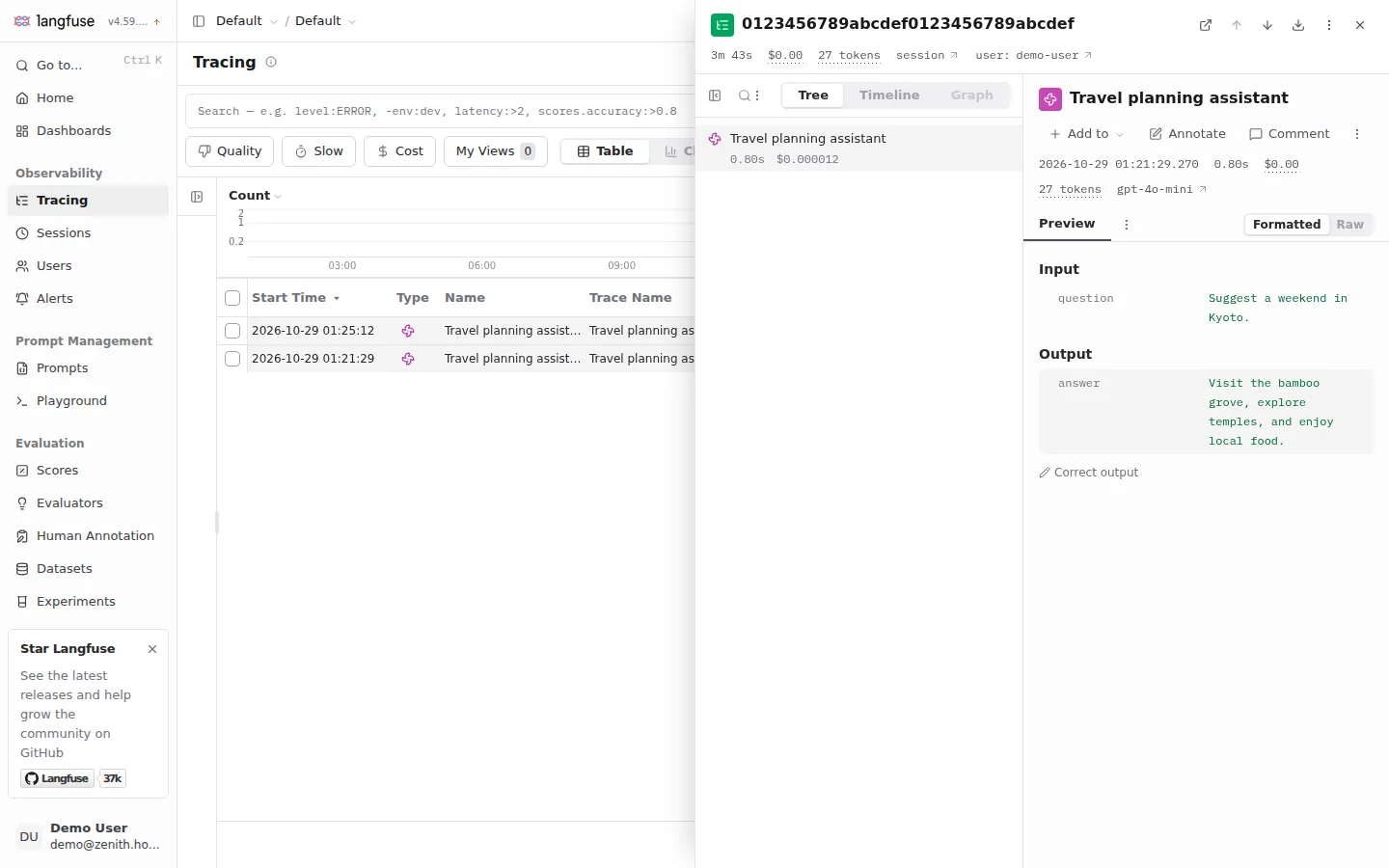Click the Comment button
Image resolution: width=1389 pixels, height=868 pixels.
(1290, 134)
